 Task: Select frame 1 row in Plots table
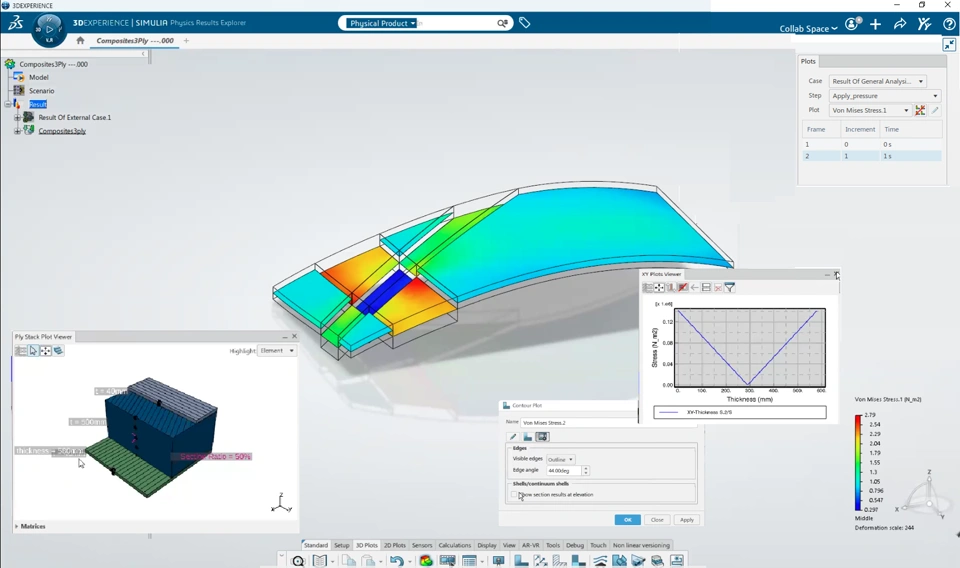(871, 144)
